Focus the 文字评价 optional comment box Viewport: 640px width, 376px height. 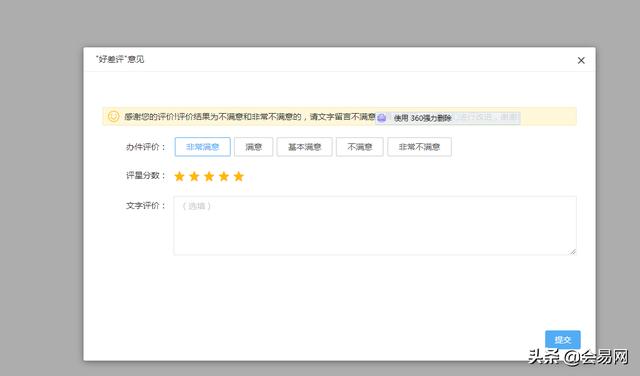click(x=375, y=225)
